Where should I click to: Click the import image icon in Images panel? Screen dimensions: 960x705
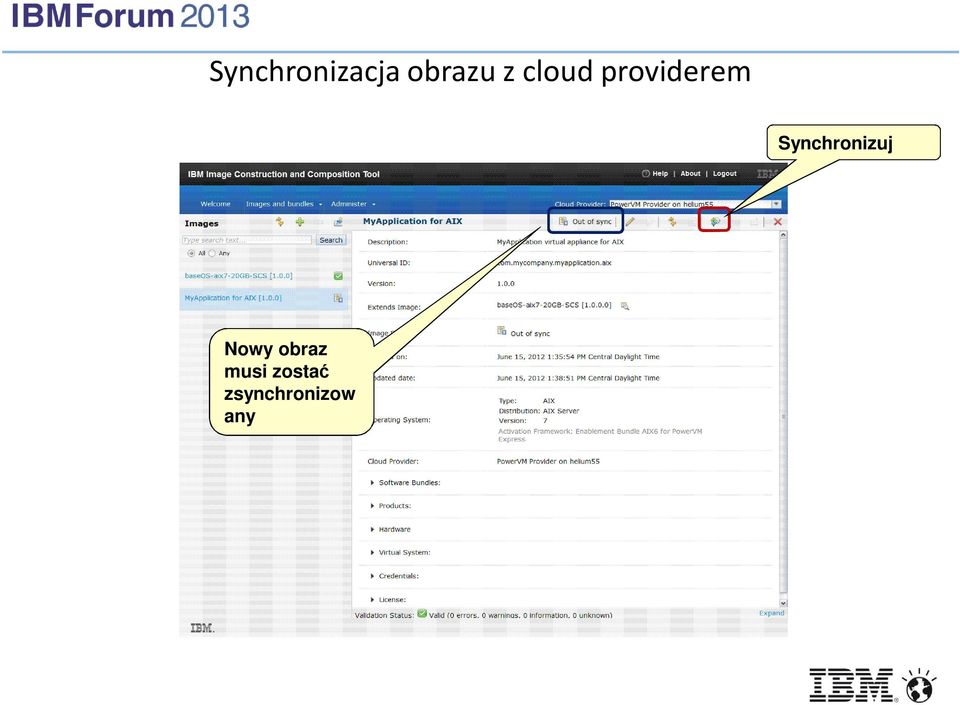[x=338, y=222]
